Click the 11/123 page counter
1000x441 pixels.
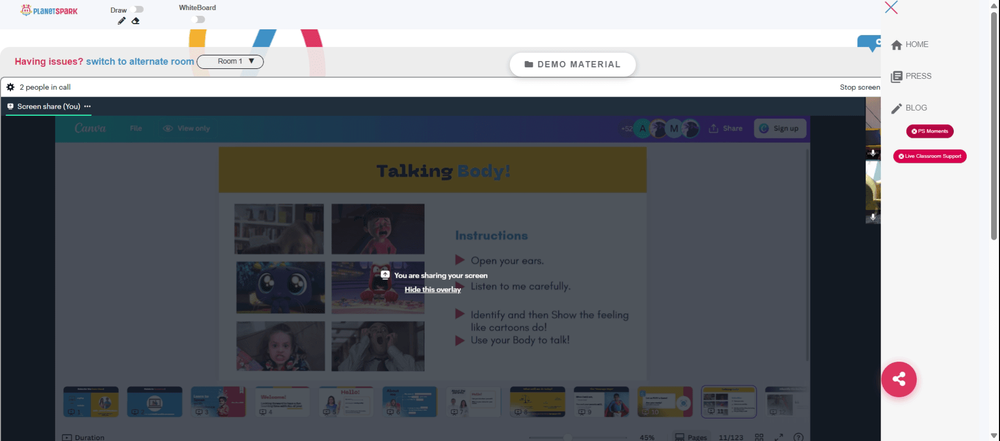tap(732, 438)
